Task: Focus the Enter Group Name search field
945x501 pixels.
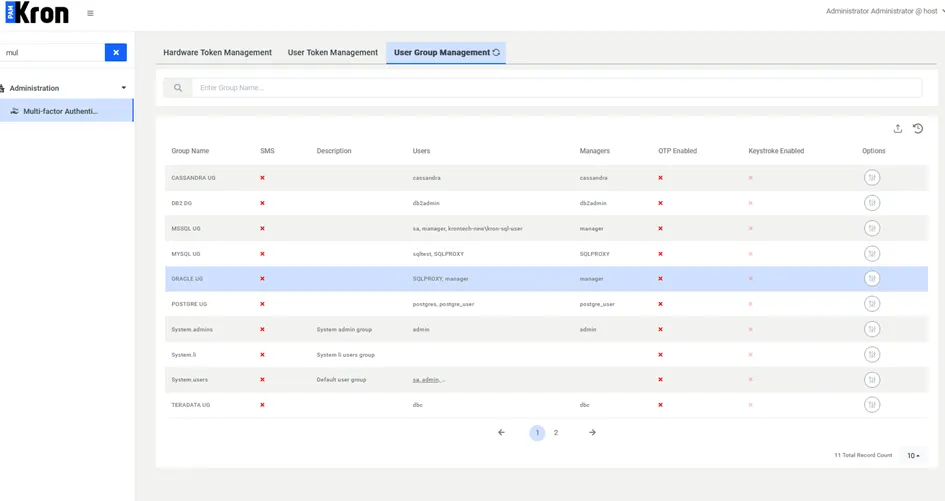Action: point(556,88)
